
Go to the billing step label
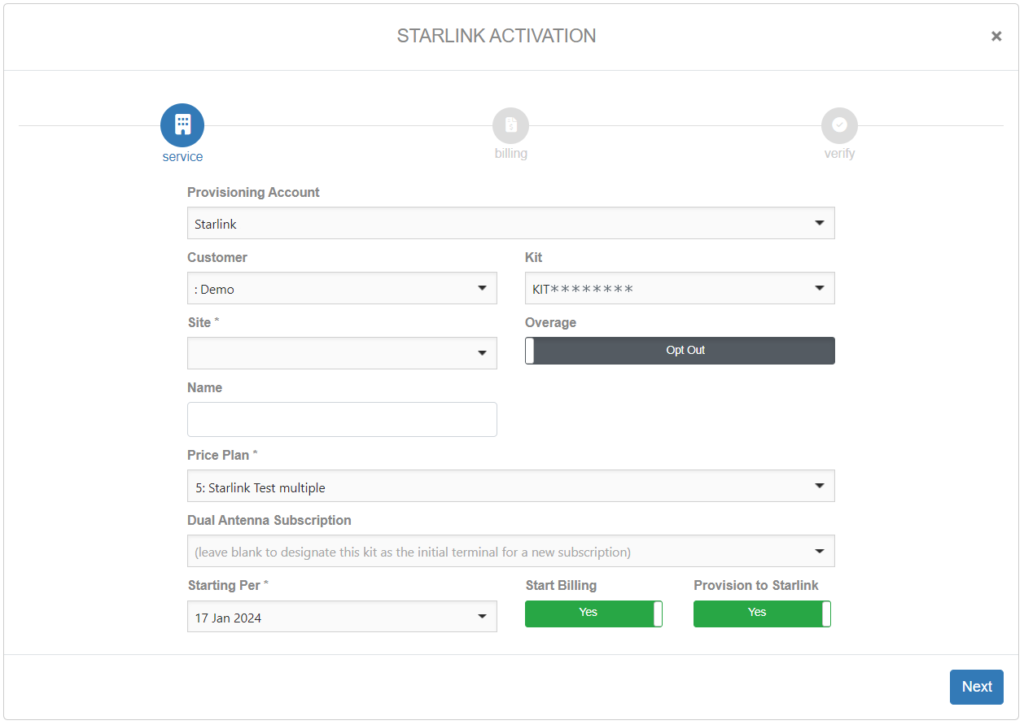point(510,154)
